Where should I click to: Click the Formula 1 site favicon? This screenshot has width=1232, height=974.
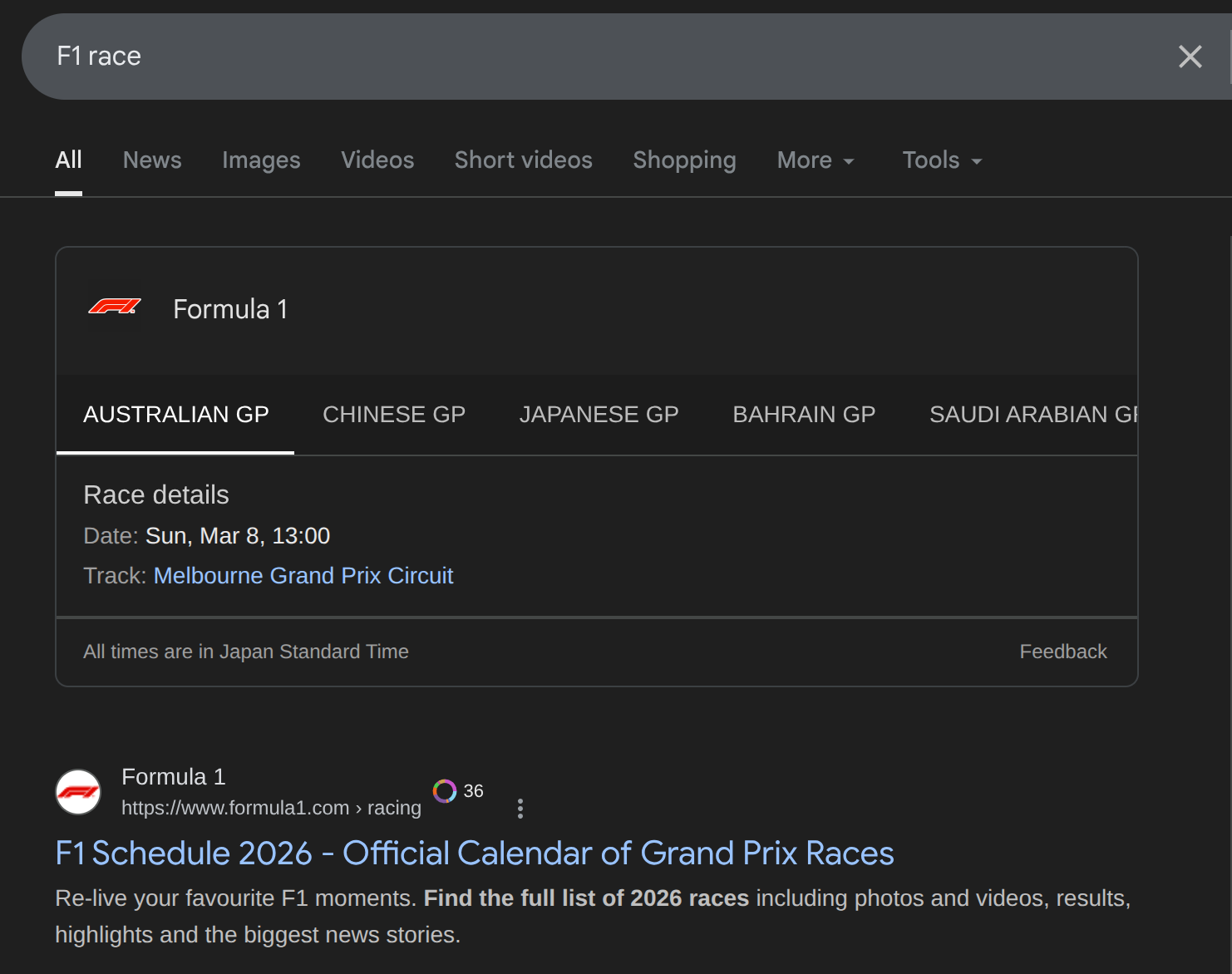(x=78, y=792)
